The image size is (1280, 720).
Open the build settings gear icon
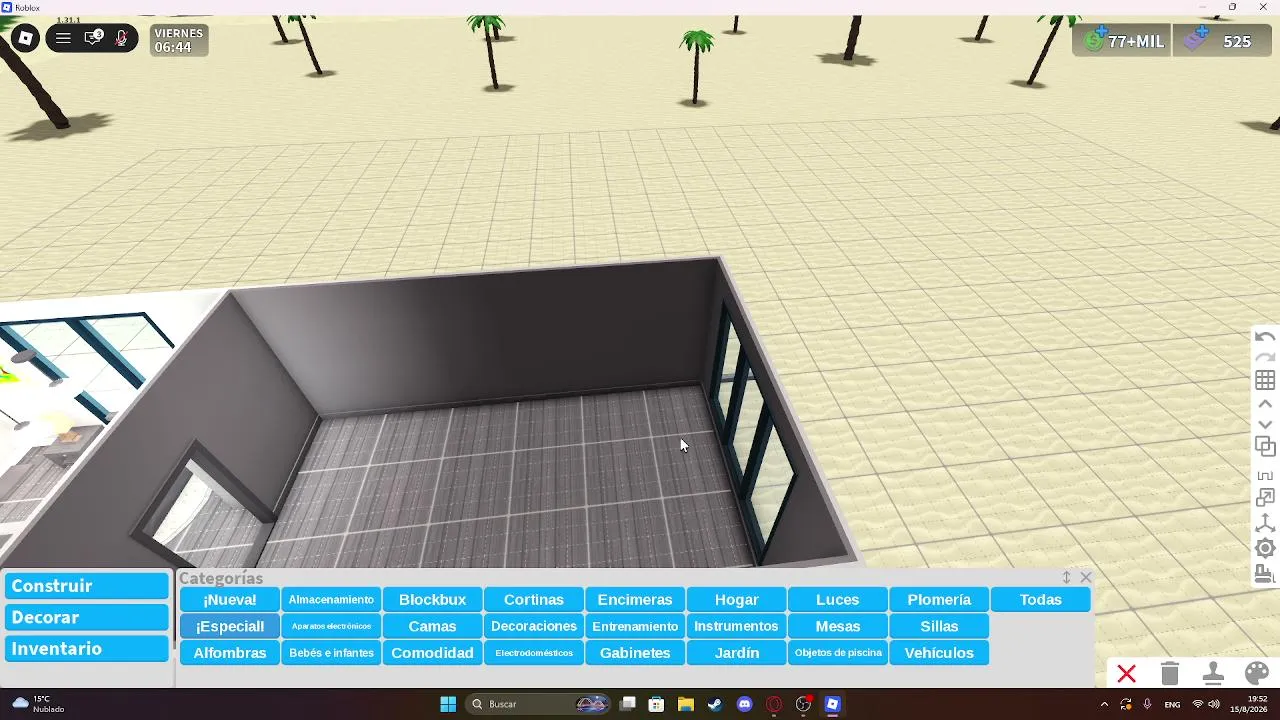point(1265,548)
